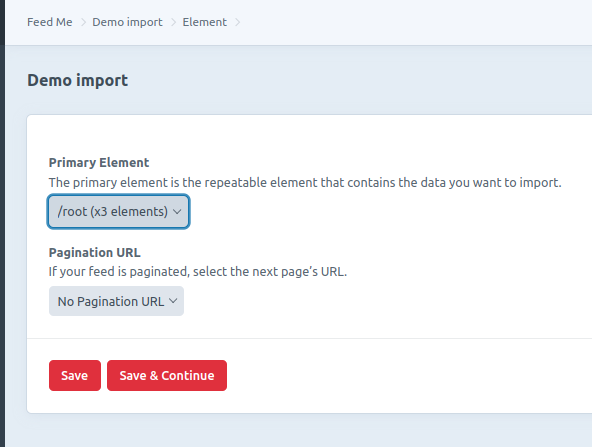This screenshot has width=592, height=447.
Task: Click the arrow icon in Pagination URL select
Action: pyautogui.click(x=173, y=301)
